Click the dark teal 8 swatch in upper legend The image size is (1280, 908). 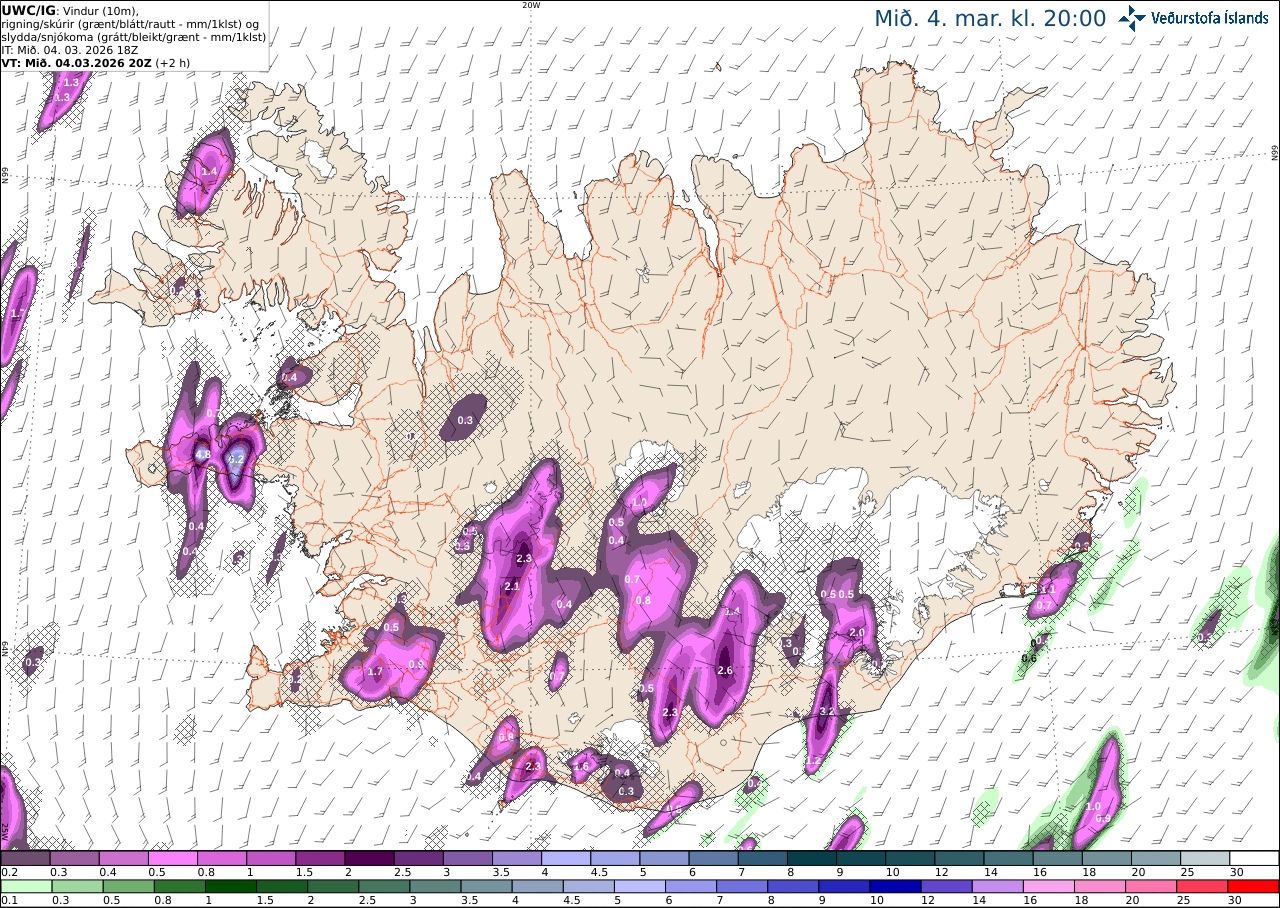(812, 858)
